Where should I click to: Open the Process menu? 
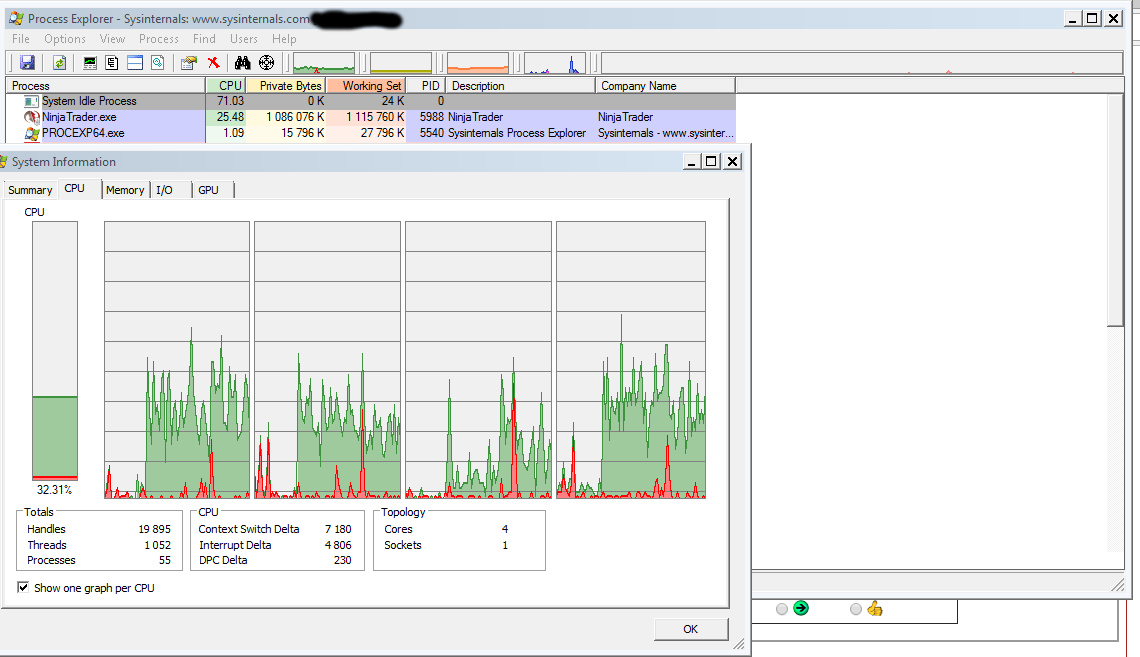tap(158, 39)
